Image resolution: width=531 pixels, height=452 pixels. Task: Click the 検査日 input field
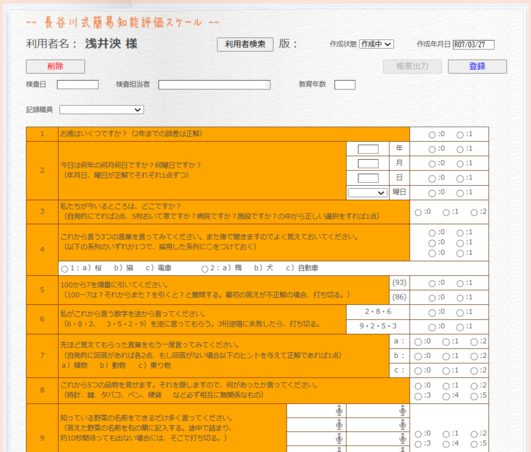[x=78, y=85]
